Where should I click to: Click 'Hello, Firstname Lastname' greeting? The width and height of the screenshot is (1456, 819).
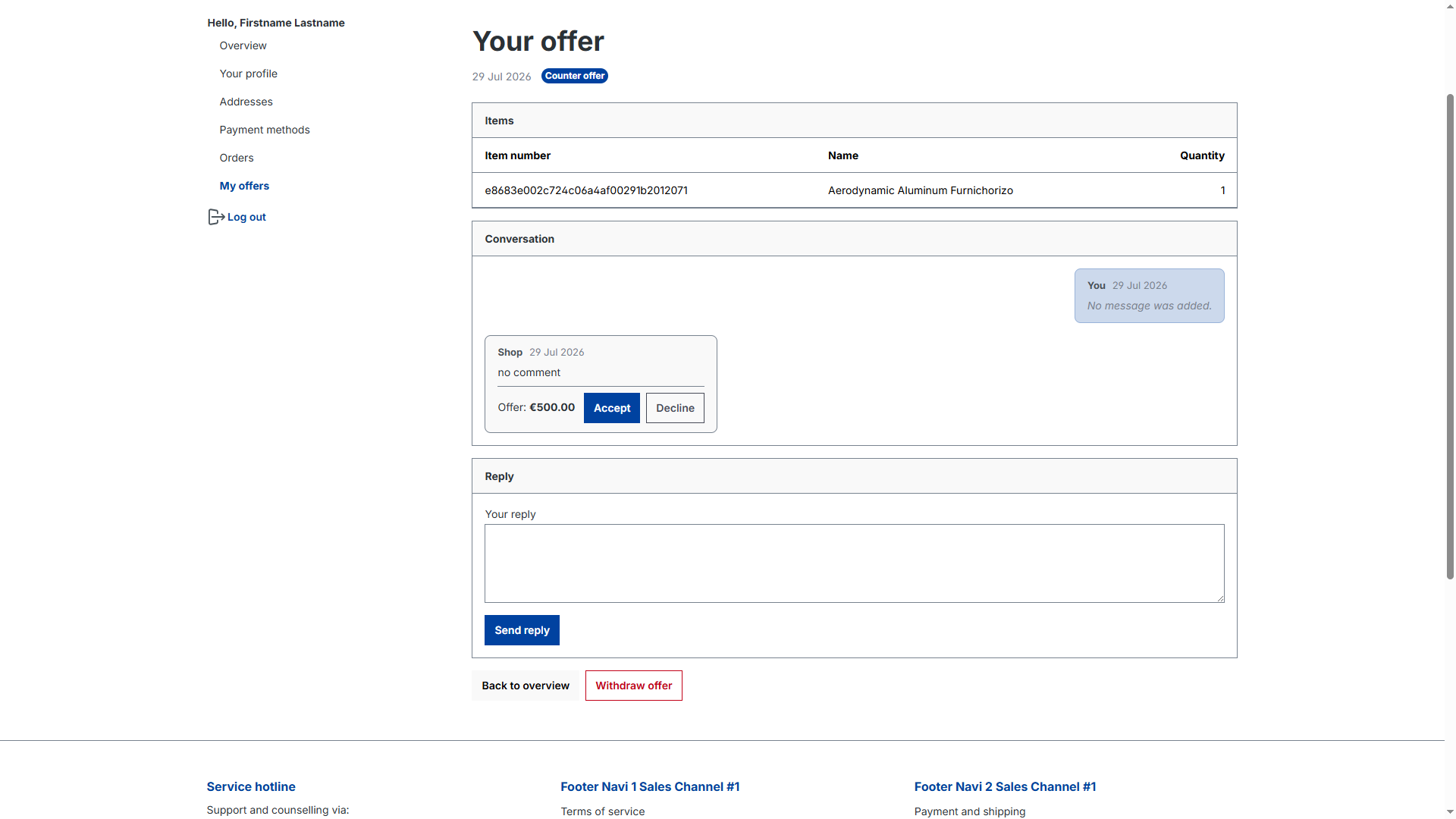pos(276,23)
